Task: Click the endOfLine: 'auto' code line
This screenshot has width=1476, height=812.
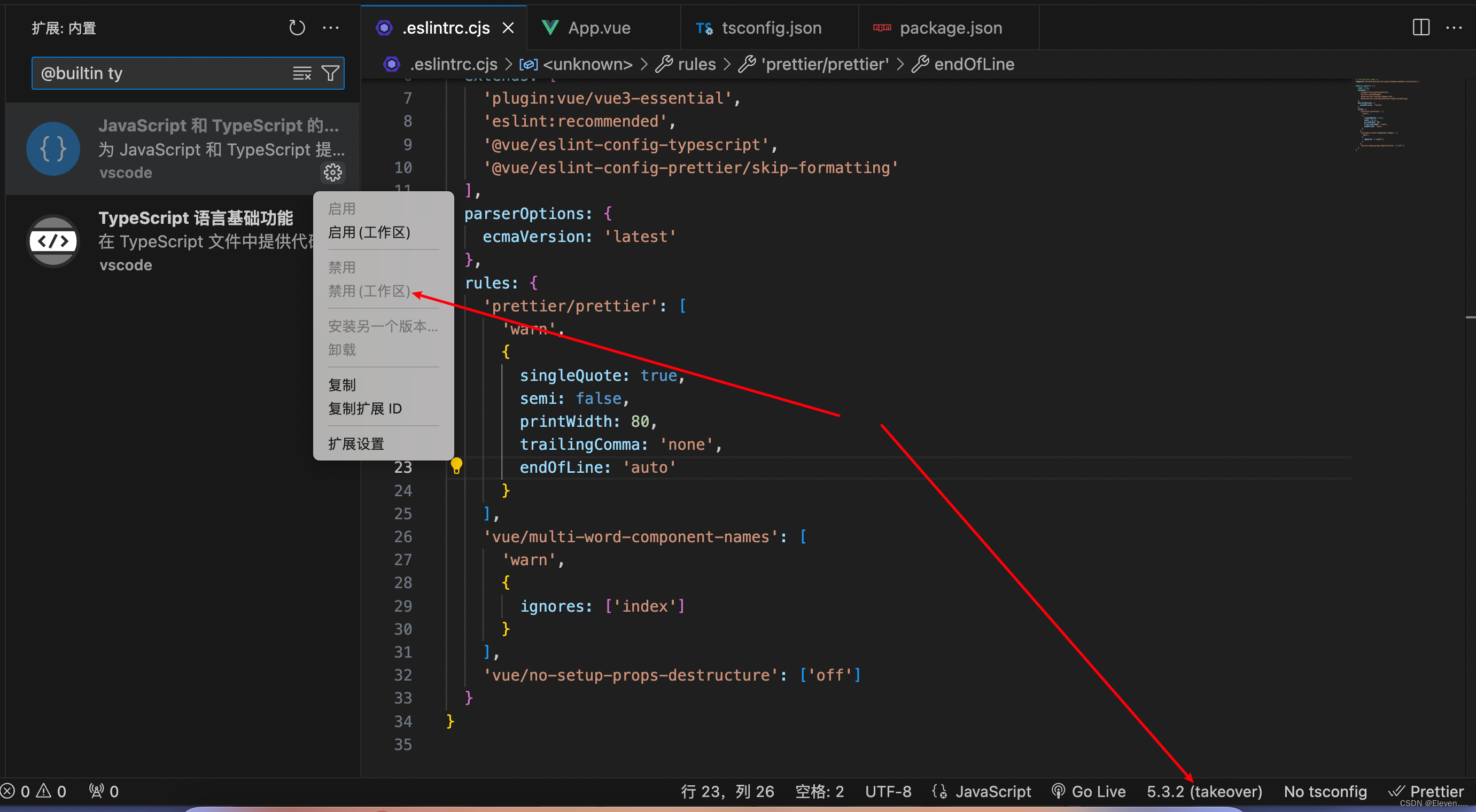Action: [x=597, y=467]
